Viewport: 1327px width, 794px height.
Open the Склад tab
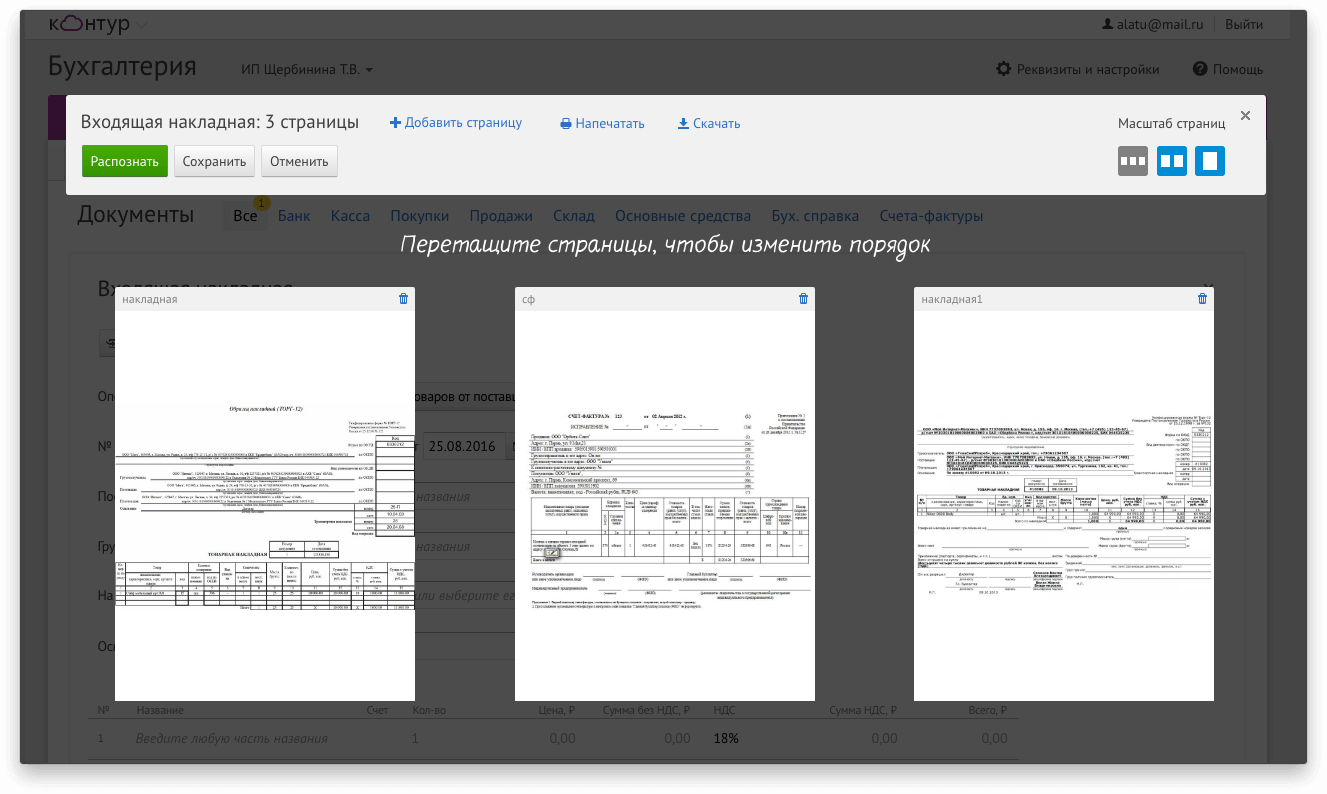click(x=574, y=216)
